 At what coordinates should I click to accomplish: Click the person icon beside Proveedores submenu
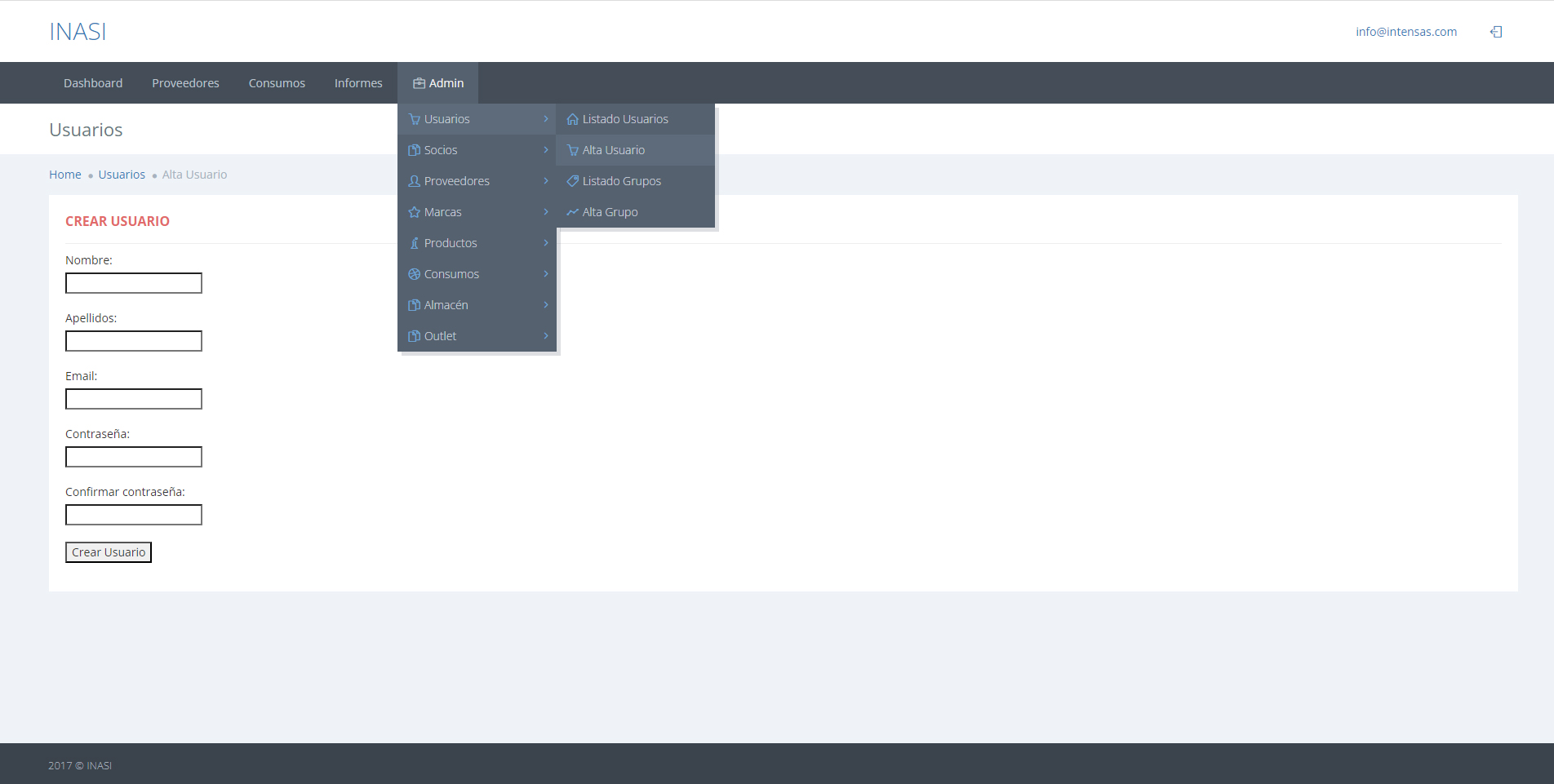coord(414,181)
